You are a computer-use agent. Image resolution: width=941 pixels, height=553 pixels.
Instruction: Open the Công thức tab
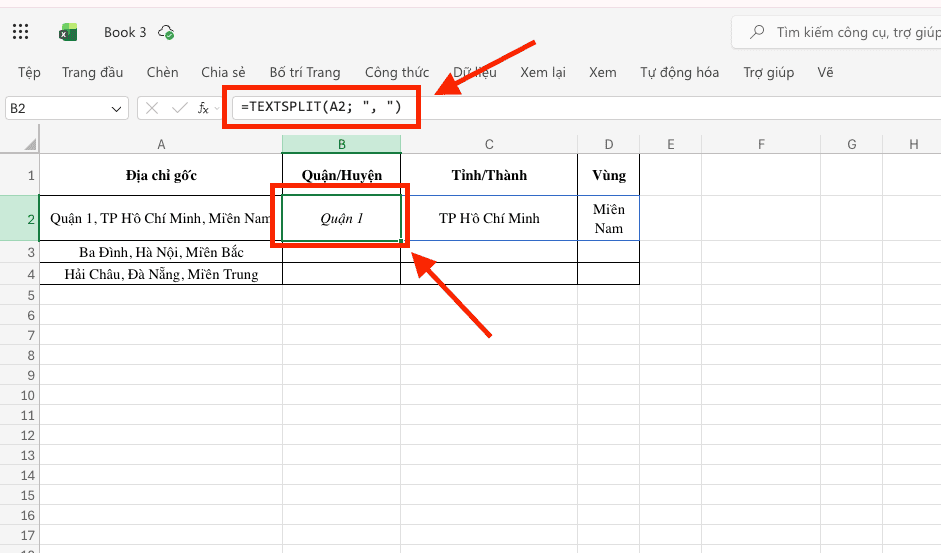(397, 73)
